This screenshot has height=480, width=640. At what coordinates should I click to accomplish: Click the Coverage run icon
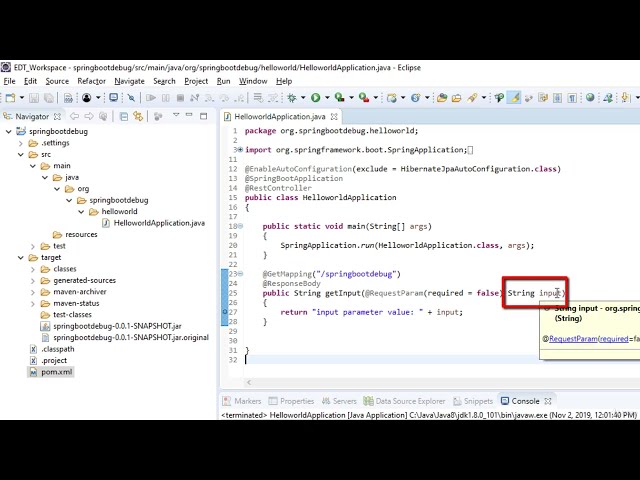[x=339, y=98]
